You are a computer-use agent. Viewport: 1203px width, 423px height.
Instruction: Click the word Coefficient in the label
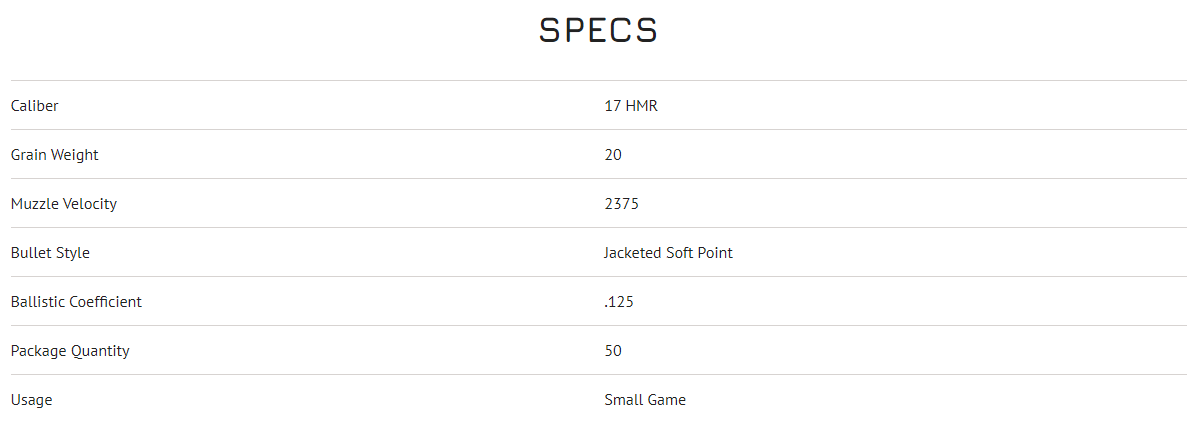[105, 301]
